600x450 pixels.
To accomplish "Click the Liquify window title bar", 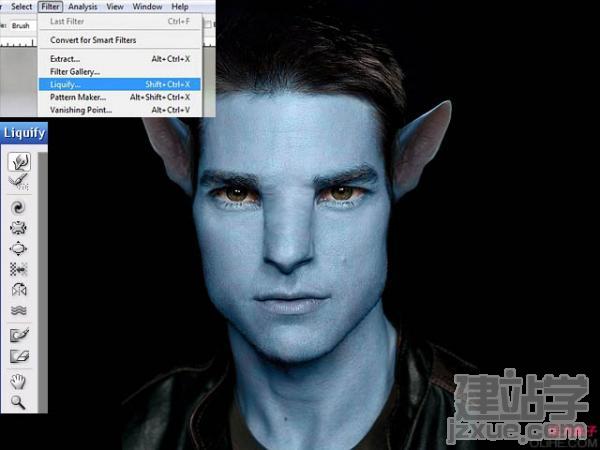I will pyautogui.click(x=24, y=133).
